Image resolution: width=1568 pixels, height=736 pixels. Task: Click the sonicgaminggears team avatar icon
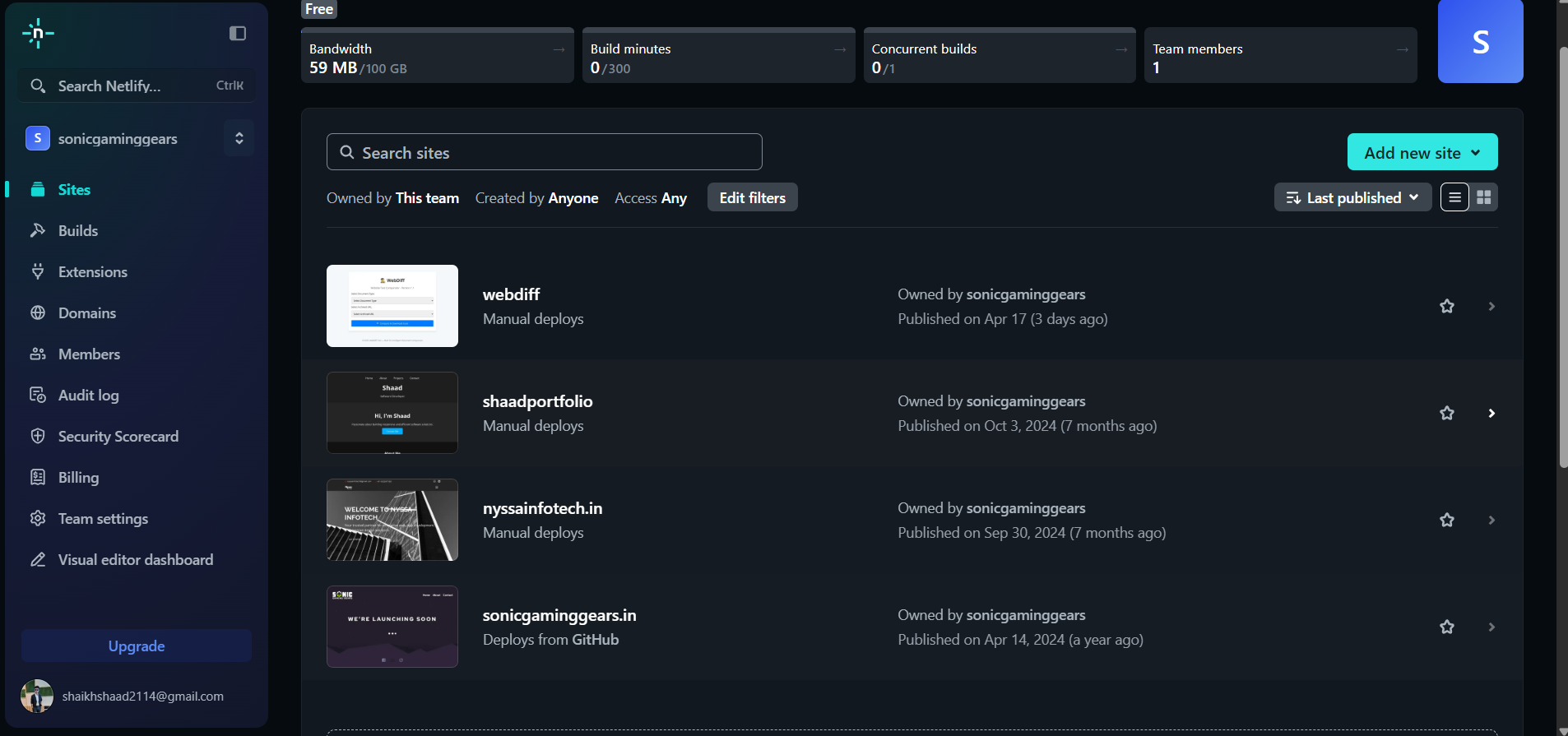[x=38, y=138]
